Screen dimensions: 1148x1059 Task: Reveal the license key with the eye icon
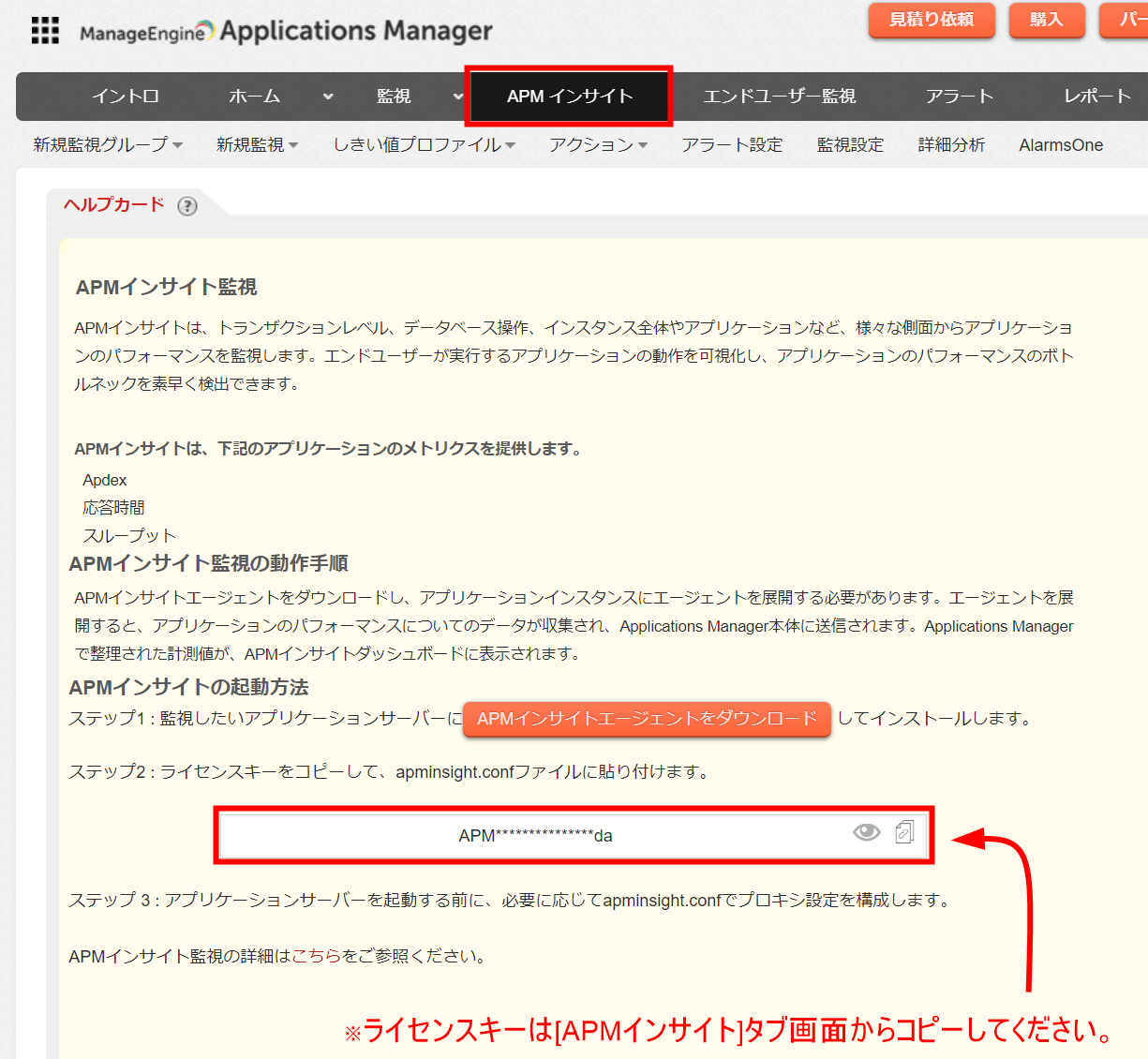coord(867,832)
